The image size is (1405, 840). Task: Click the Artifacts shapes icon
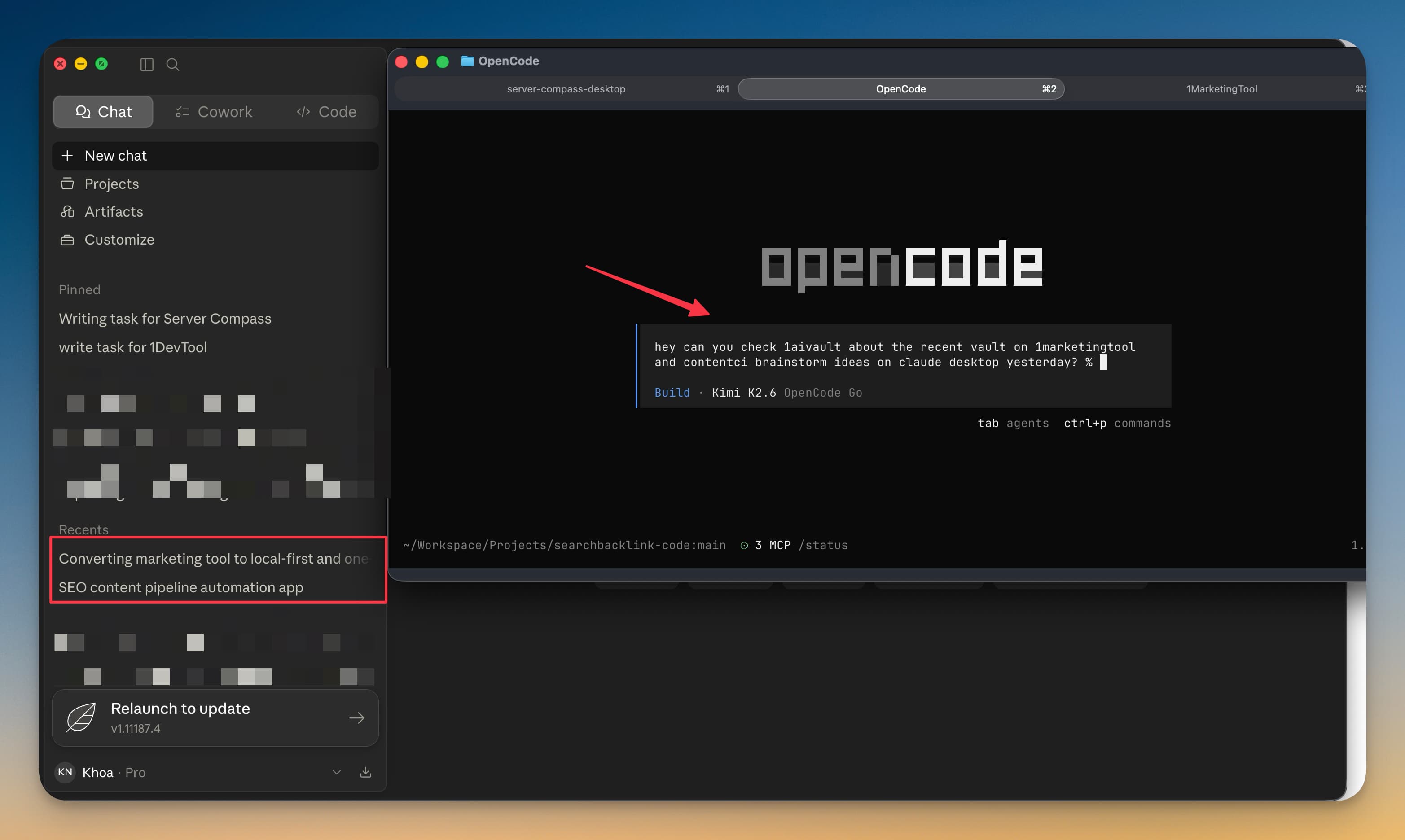tap(67, 212)
